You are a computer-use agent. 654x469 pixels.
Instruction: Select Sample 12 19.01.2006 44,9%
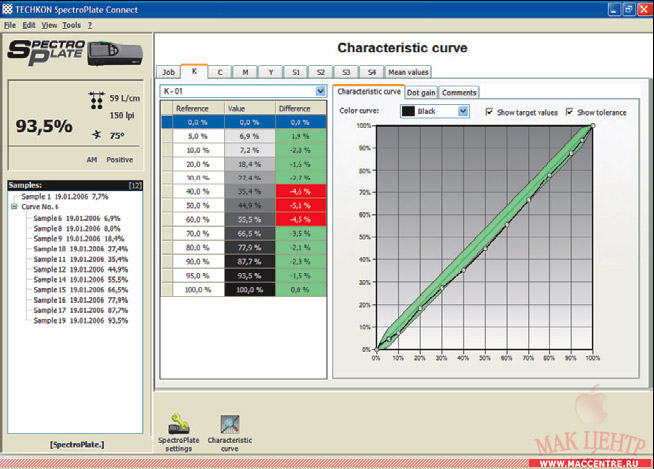80,270
